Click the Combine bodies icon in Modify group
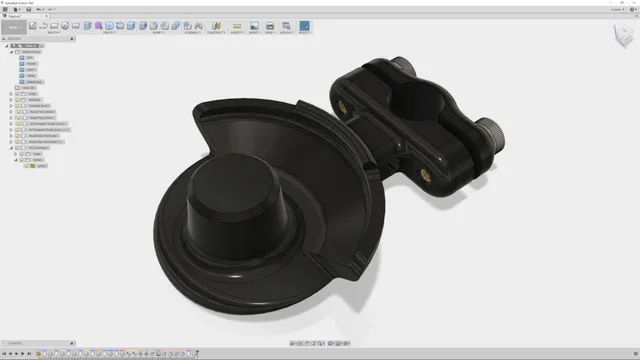 tap(176, 26)
